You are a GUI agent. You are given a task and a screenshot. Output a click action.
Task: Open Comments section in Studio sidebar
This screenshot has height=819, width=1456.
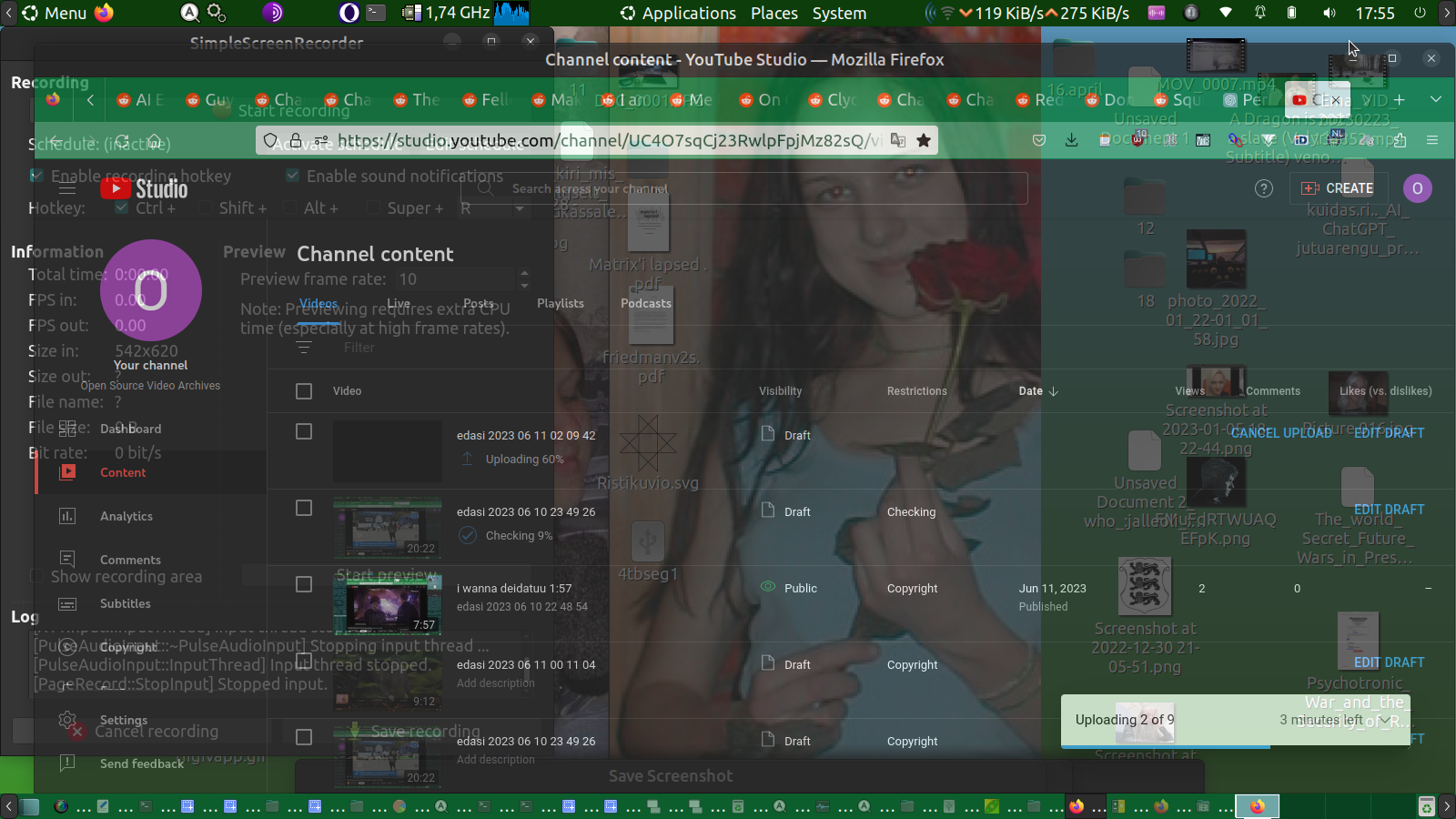pos(130,560)
